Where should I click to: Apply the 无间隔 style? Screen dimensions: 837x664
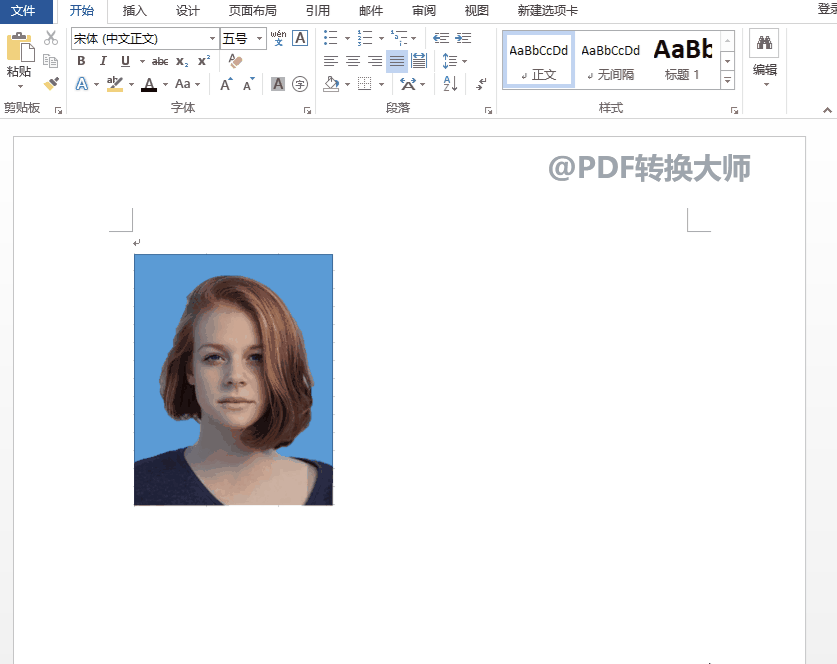[x=611, y=60]
